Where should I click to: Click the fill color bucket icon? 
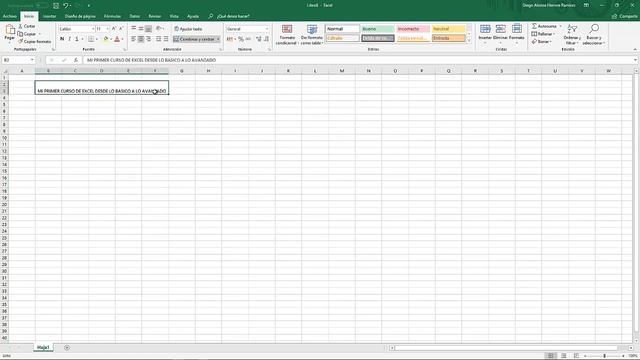[106, 39]
